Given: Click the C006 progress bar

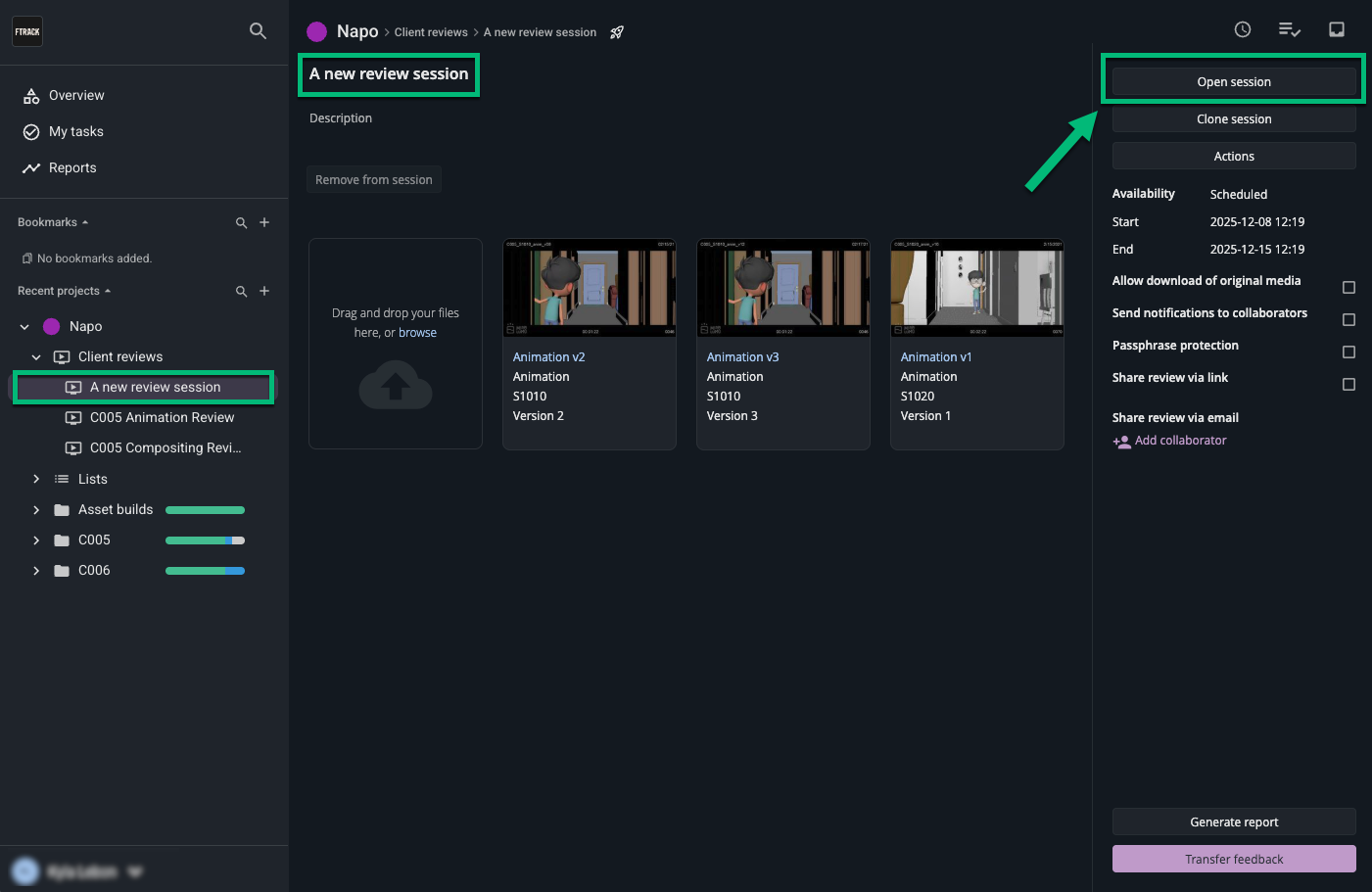Looking at the screenshot, I should point(205,571).
